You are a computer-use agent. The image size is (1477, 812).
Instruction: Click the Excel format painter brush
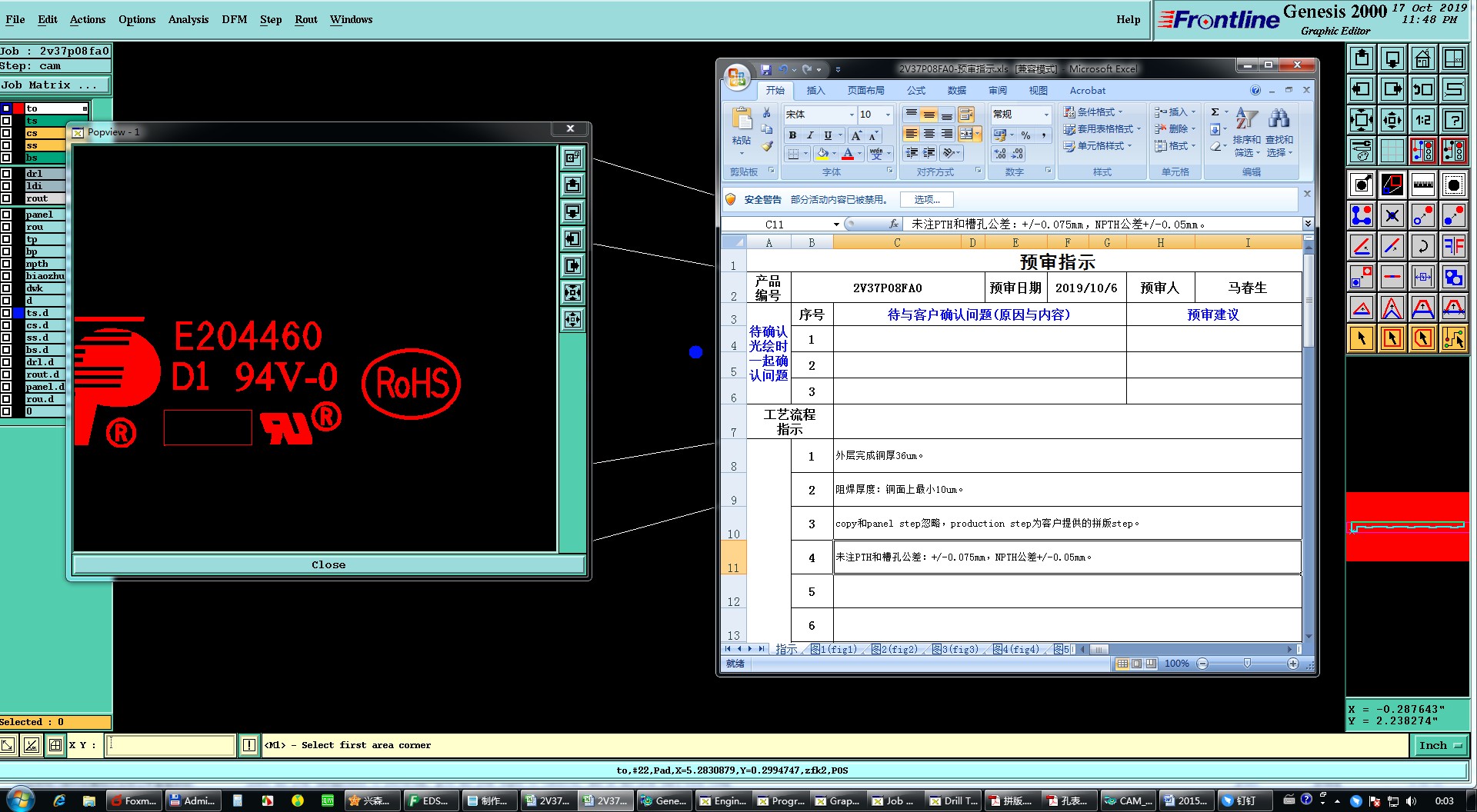[x=767, y=146]
